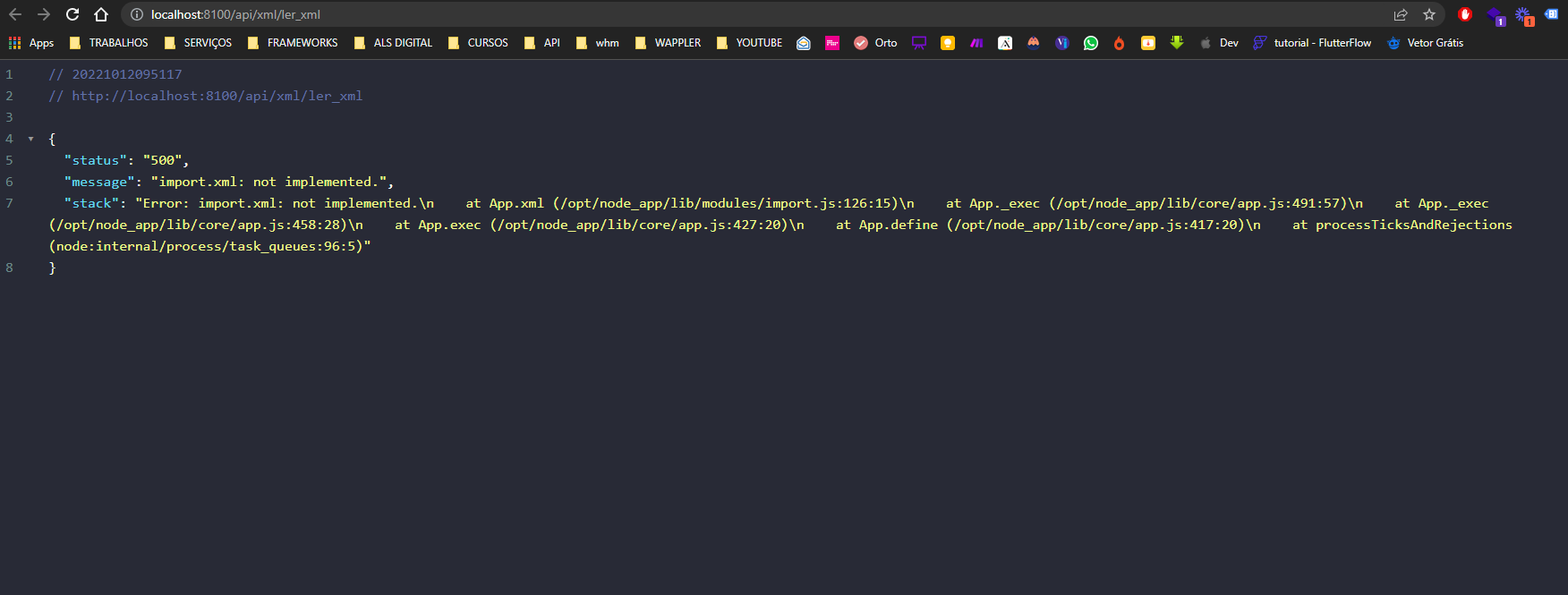Open the dark blue Vi bookmark
Screen dimensions: 1568x595
click(x=1062, y=43)
